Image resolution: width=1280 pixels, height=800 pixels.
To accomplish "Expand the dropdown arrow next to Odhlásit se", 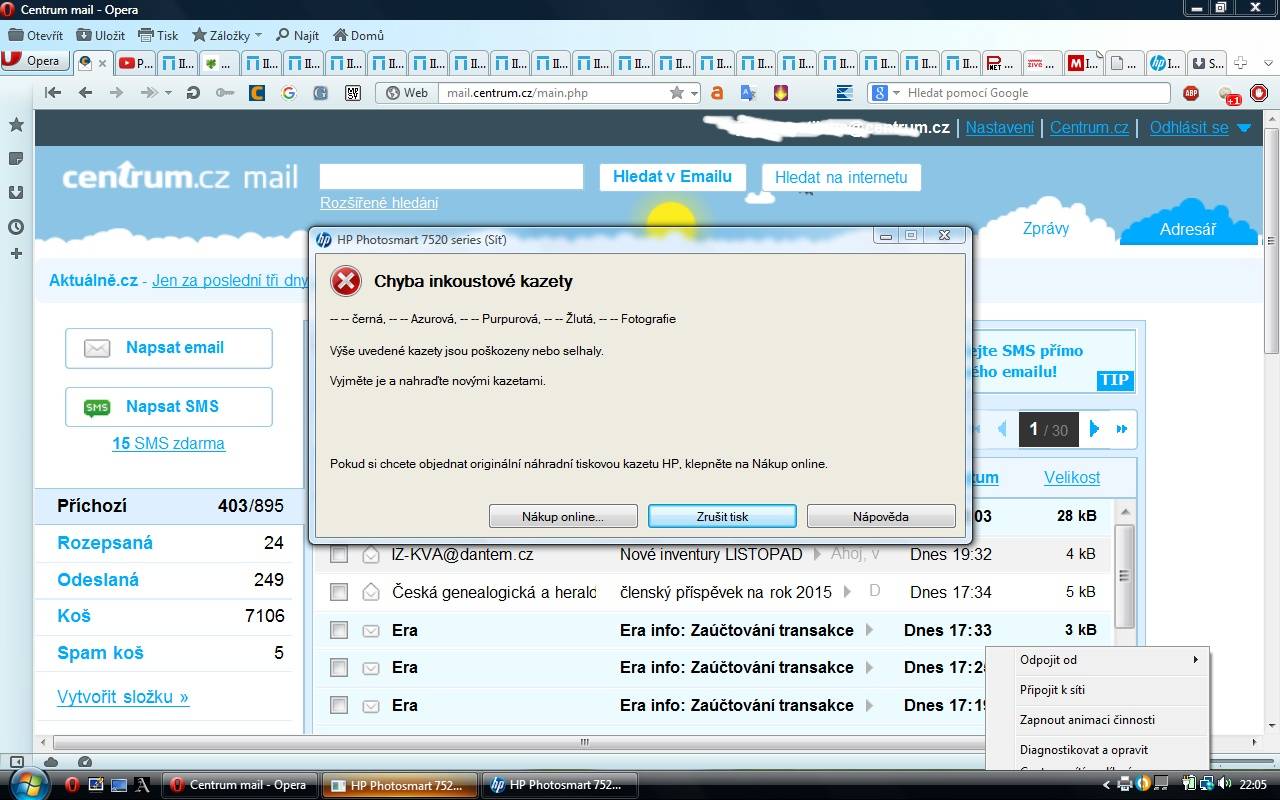I will tap(1244, 128).
